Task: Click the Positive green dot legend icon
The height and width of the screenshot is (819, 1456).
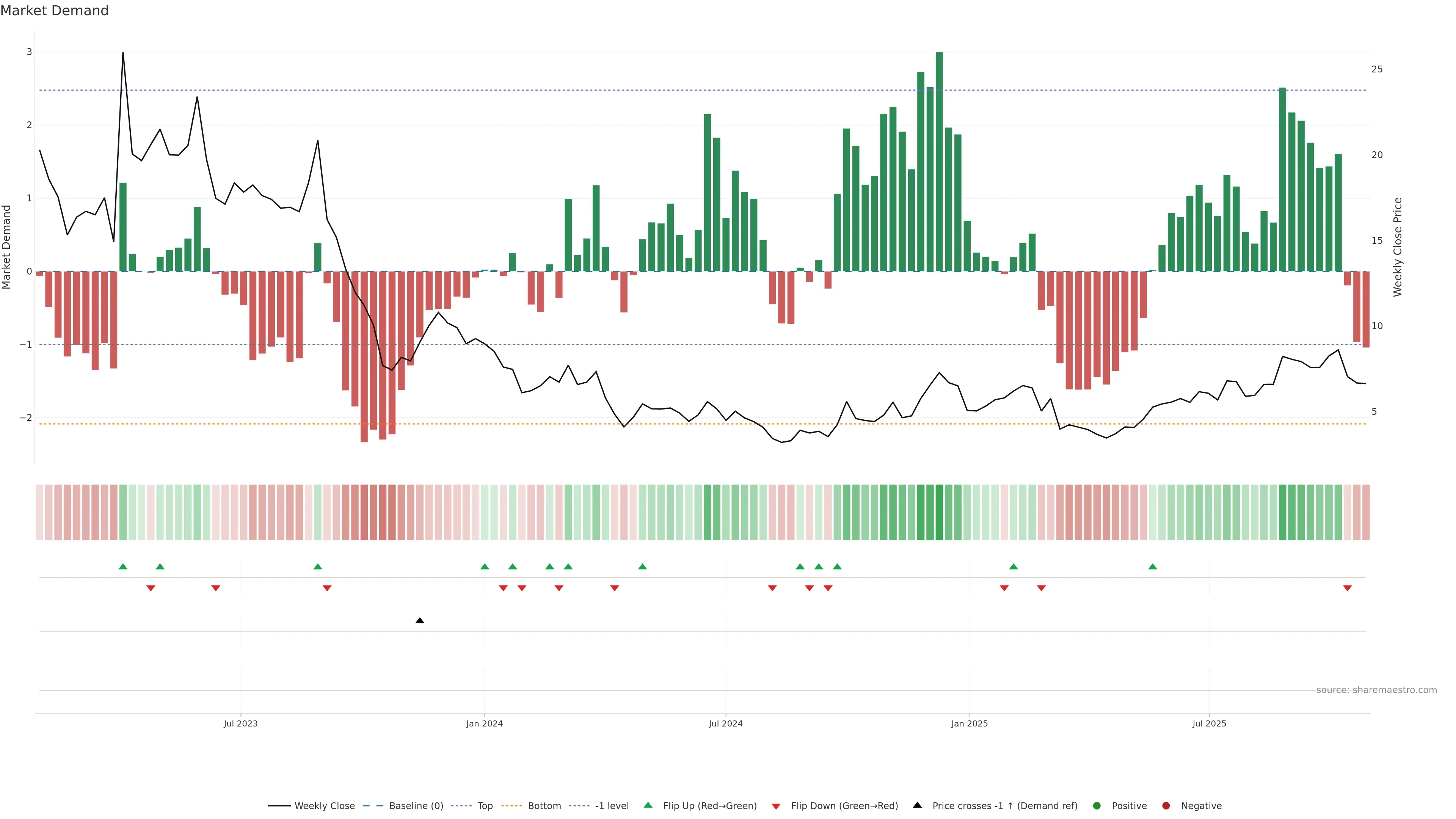Action: point(1097,805)
